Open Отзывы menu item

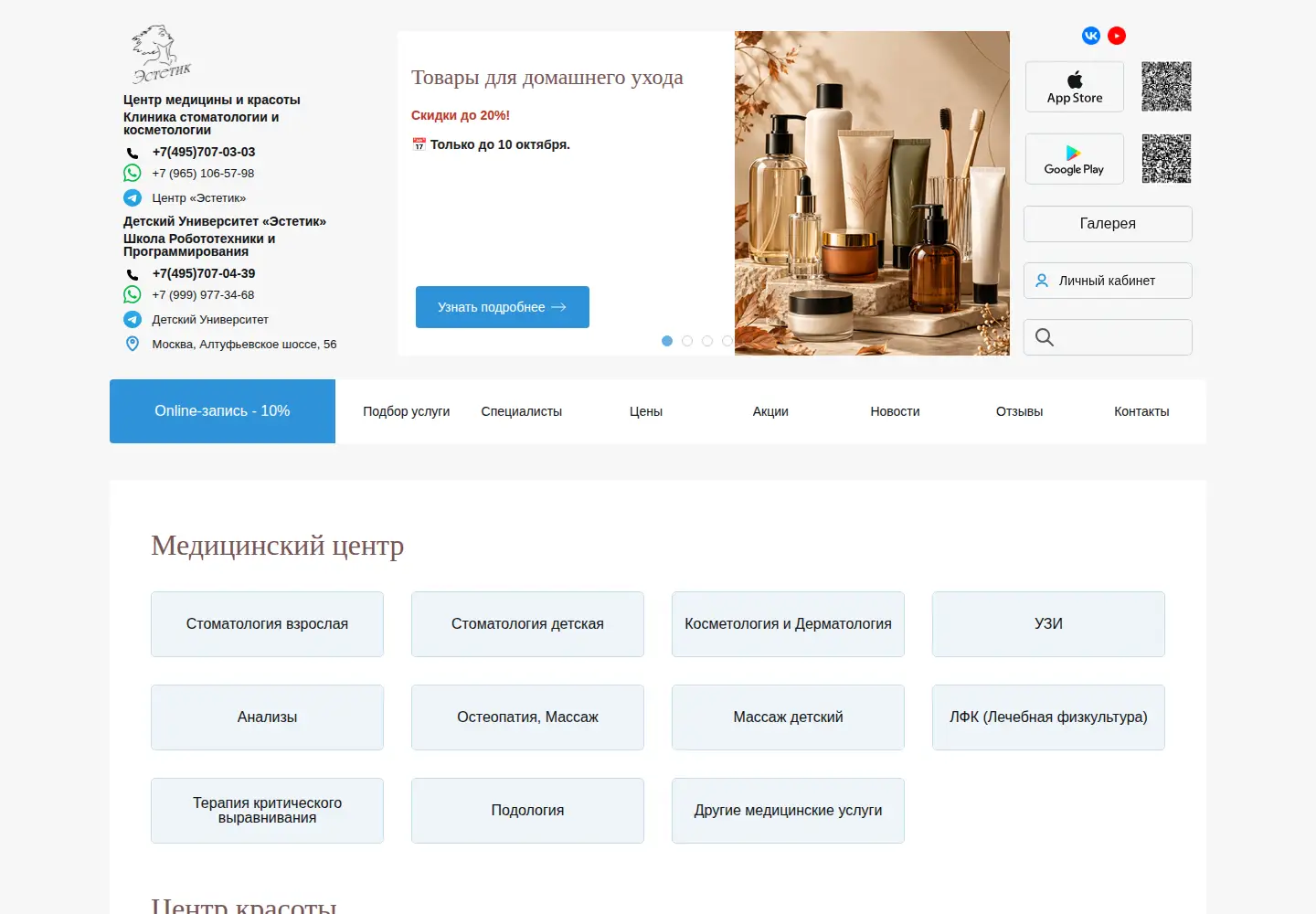[1019, 411]
